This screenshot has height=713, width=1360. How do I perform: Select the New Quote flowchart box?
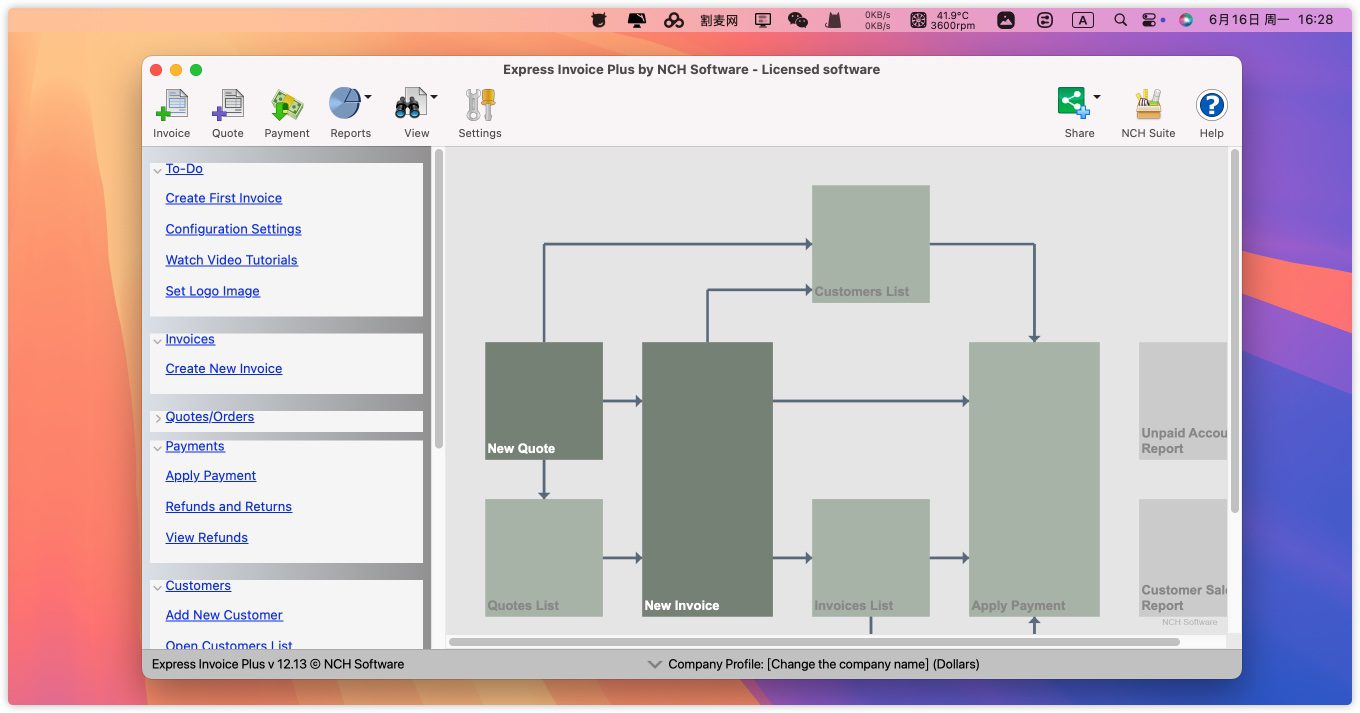[x=543, y=401]
